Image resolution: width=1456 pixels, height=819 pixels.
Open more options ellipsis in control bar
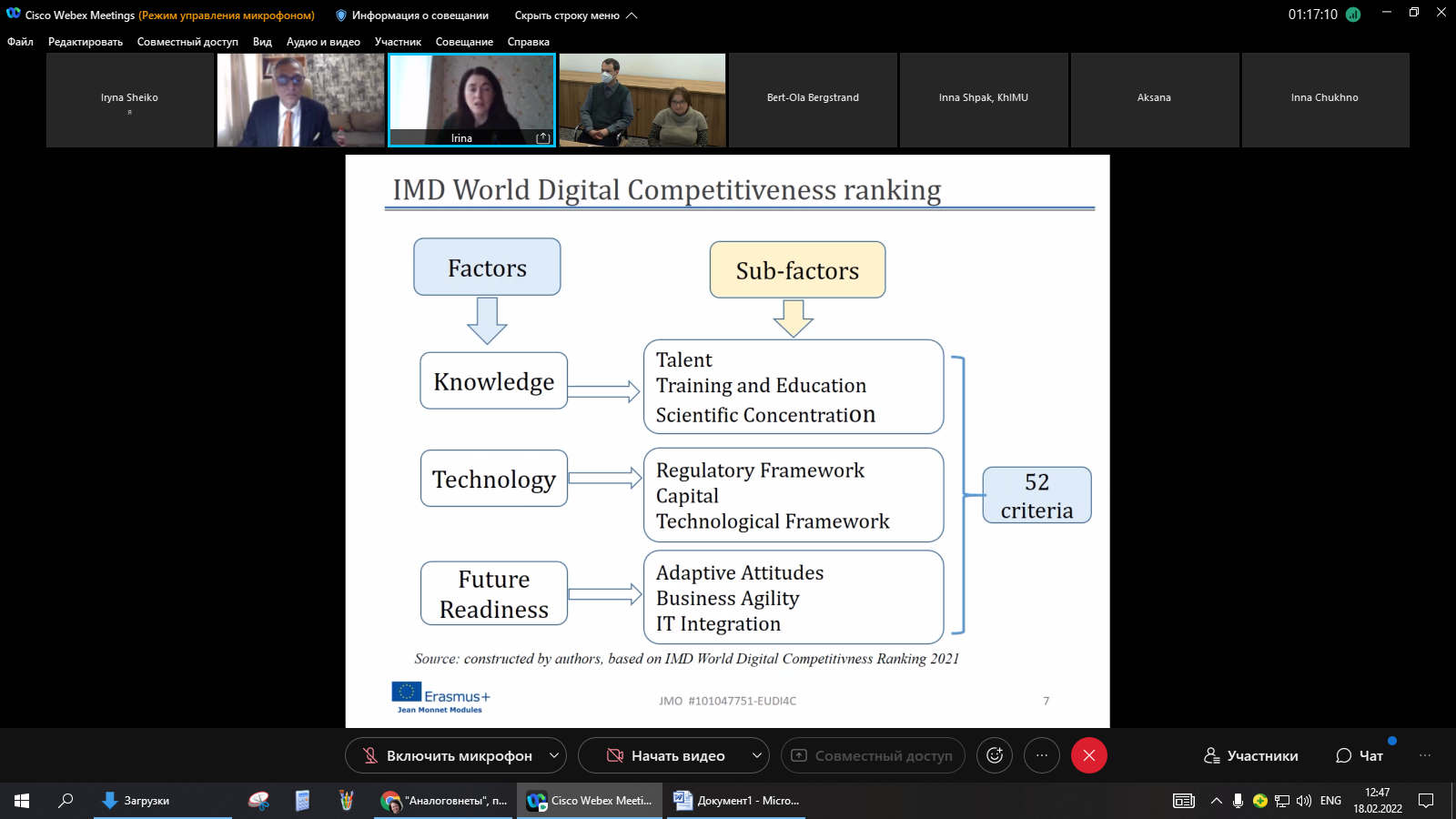click(x=1042, y=755)
